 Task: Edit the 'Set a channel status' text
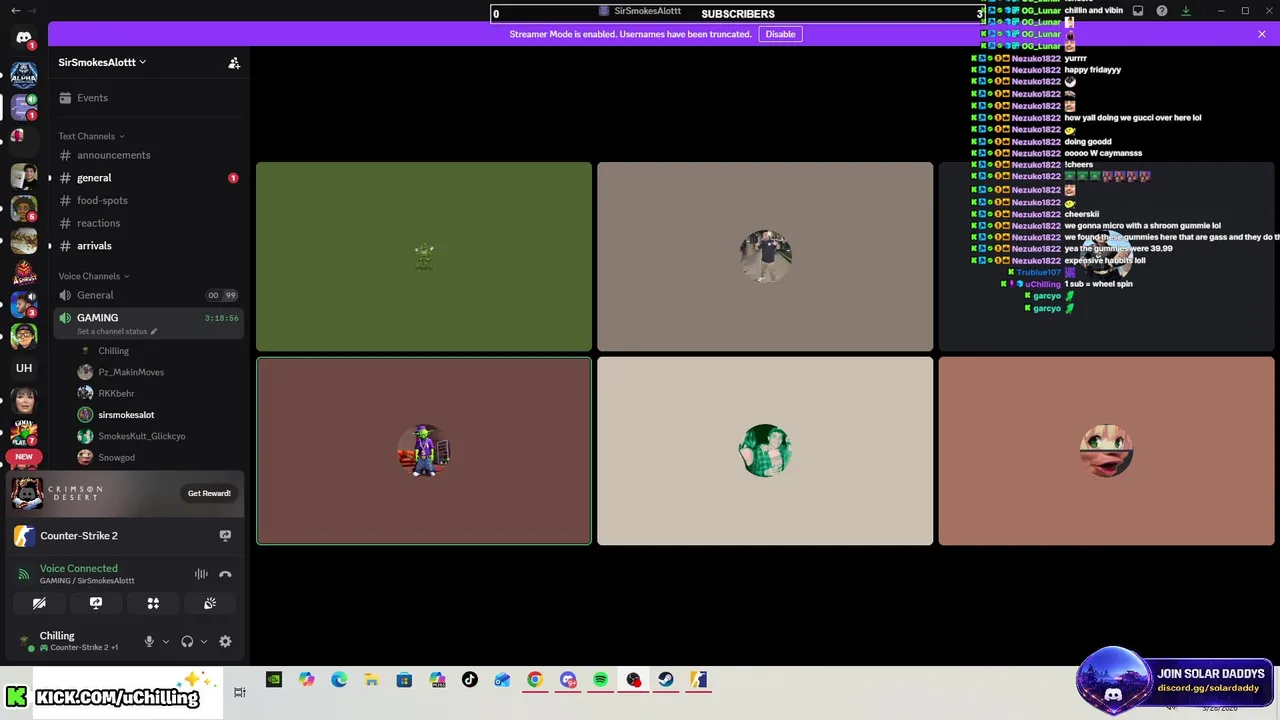click(117, 331)
